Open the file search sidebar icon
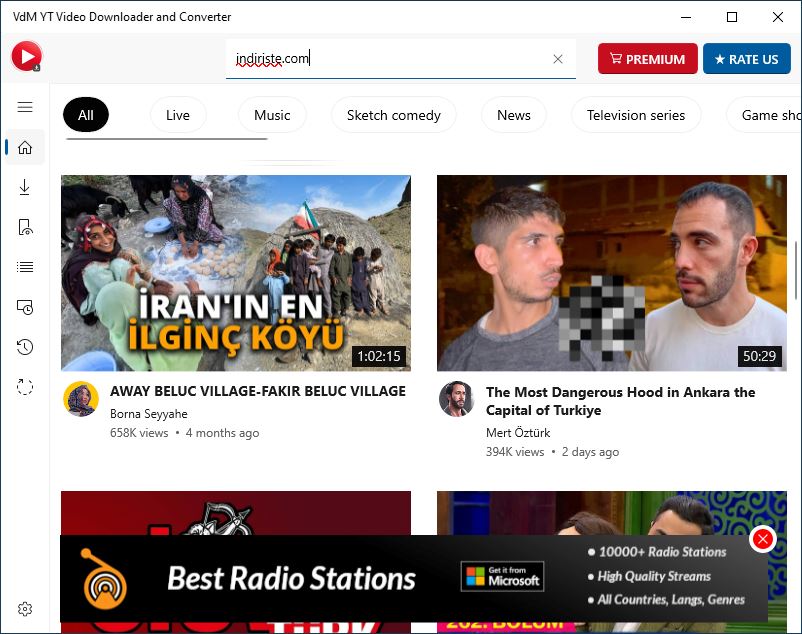This screenshot has width=802, height=634. click(x=25, y=227)
